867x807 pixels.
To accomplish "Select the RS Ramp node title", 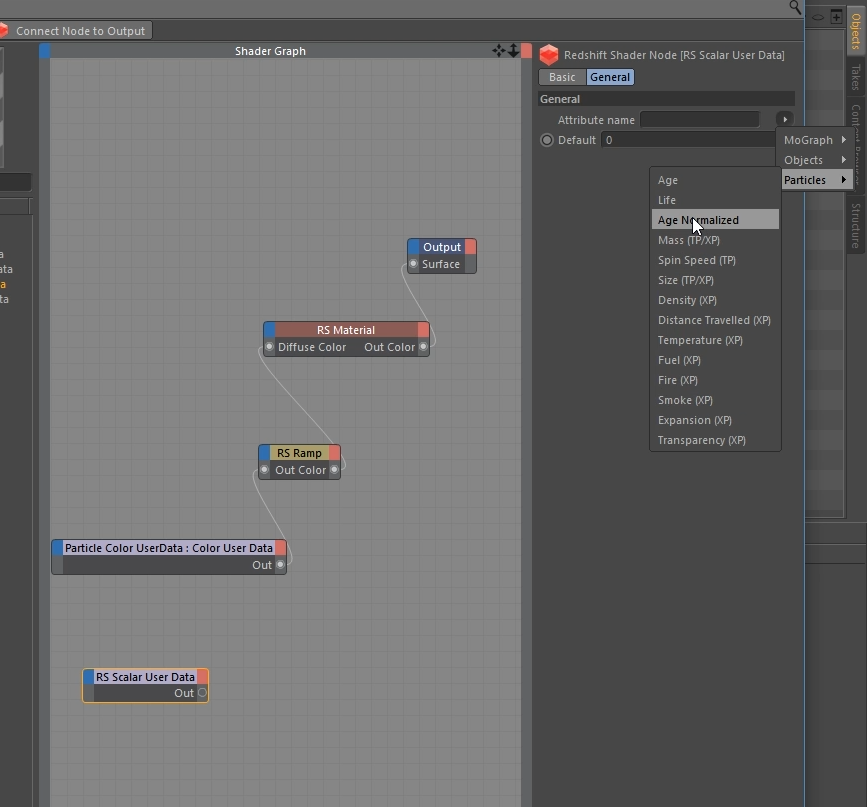I will [x=299, y=452].
